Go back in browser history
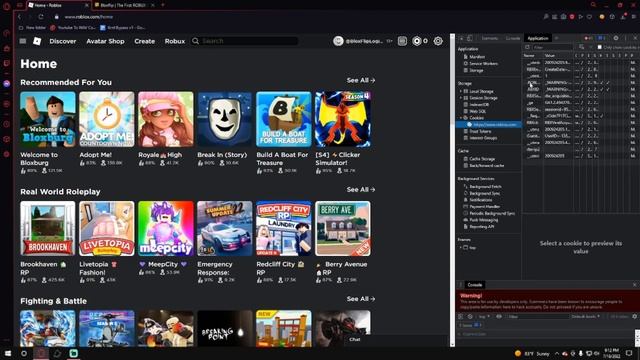Image resolution: width=640 pixels, height=360 pixels. 19,17
